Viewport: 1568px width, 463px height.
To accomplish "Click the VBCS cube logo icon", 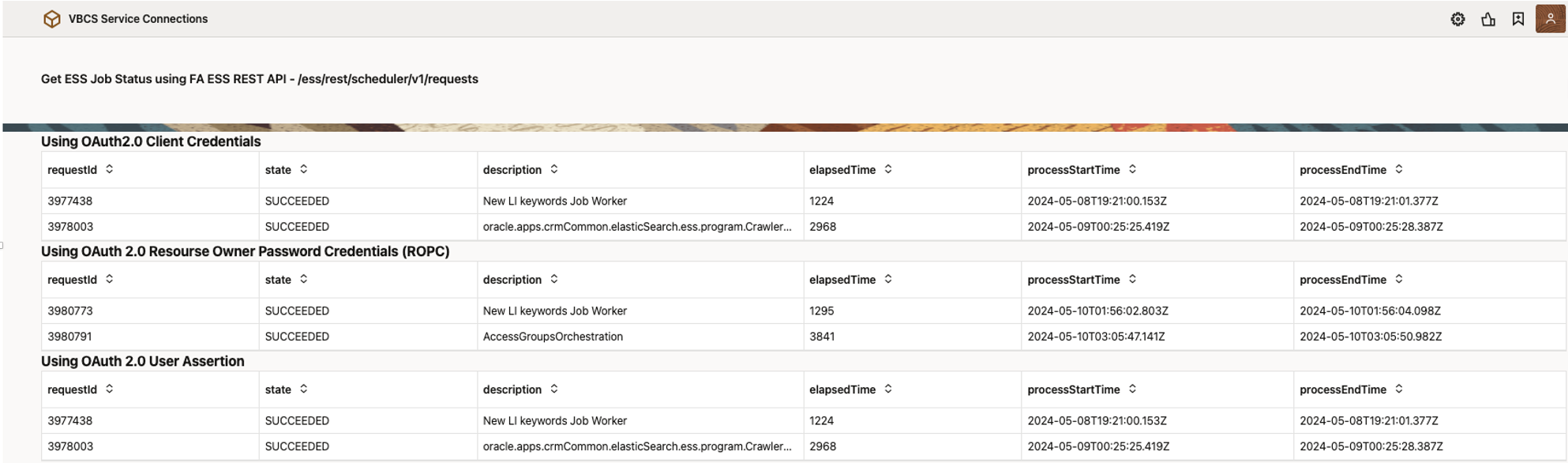I will 52,19.
